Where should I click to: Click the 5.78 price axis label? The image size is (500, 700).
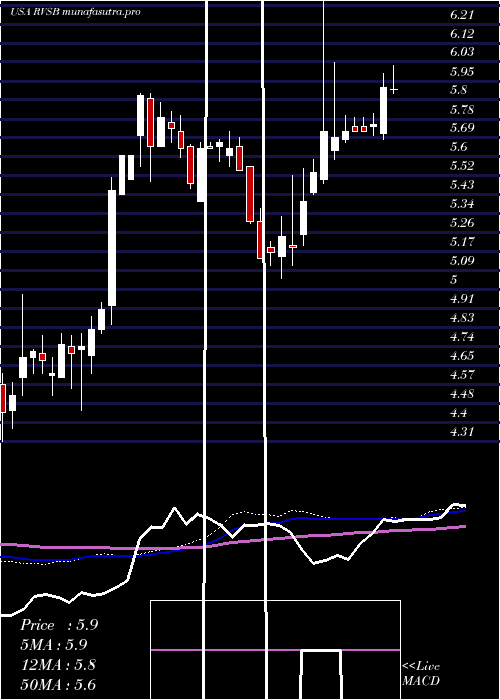[462, 110]
